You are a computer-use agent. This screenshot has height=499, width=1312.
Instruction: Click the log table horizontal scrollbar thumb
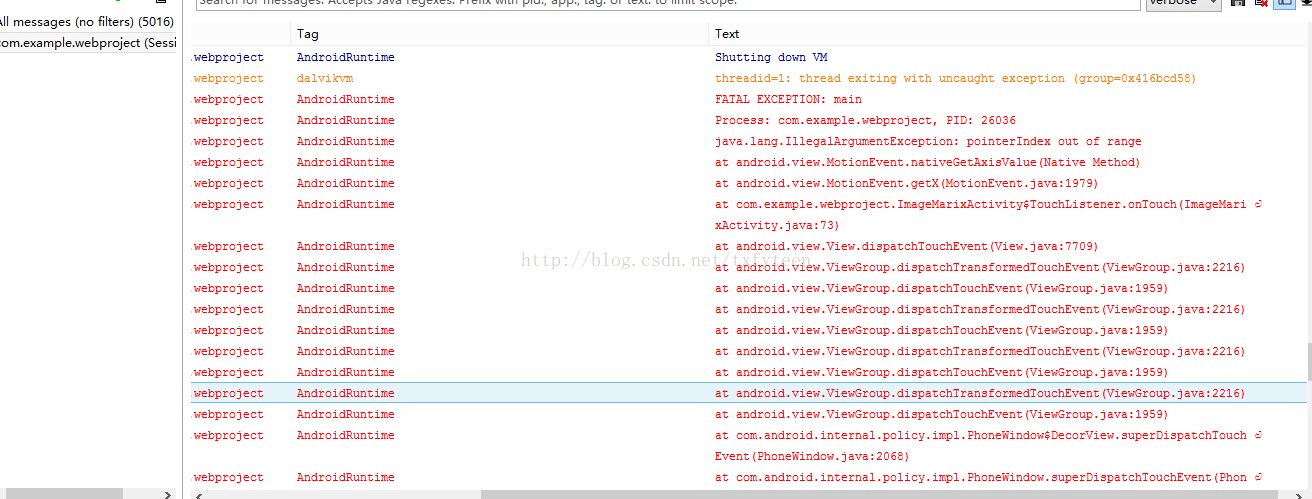click(x=879, y=494)
